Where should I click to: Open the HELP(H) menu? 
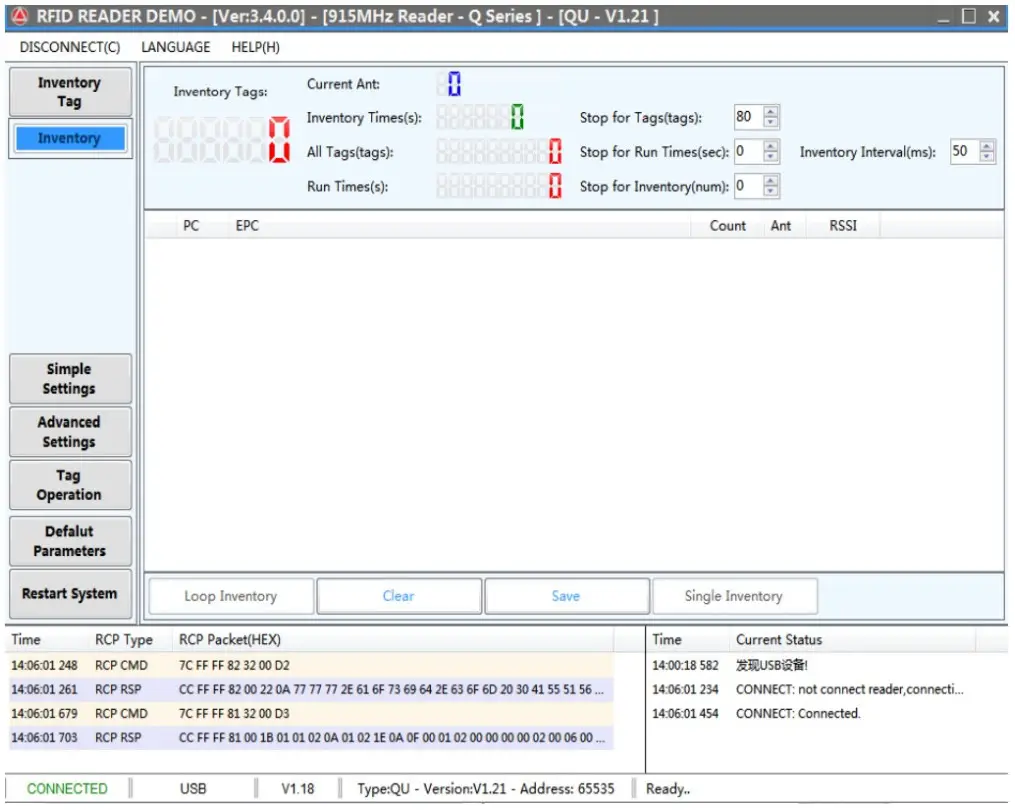click(255, 47)
